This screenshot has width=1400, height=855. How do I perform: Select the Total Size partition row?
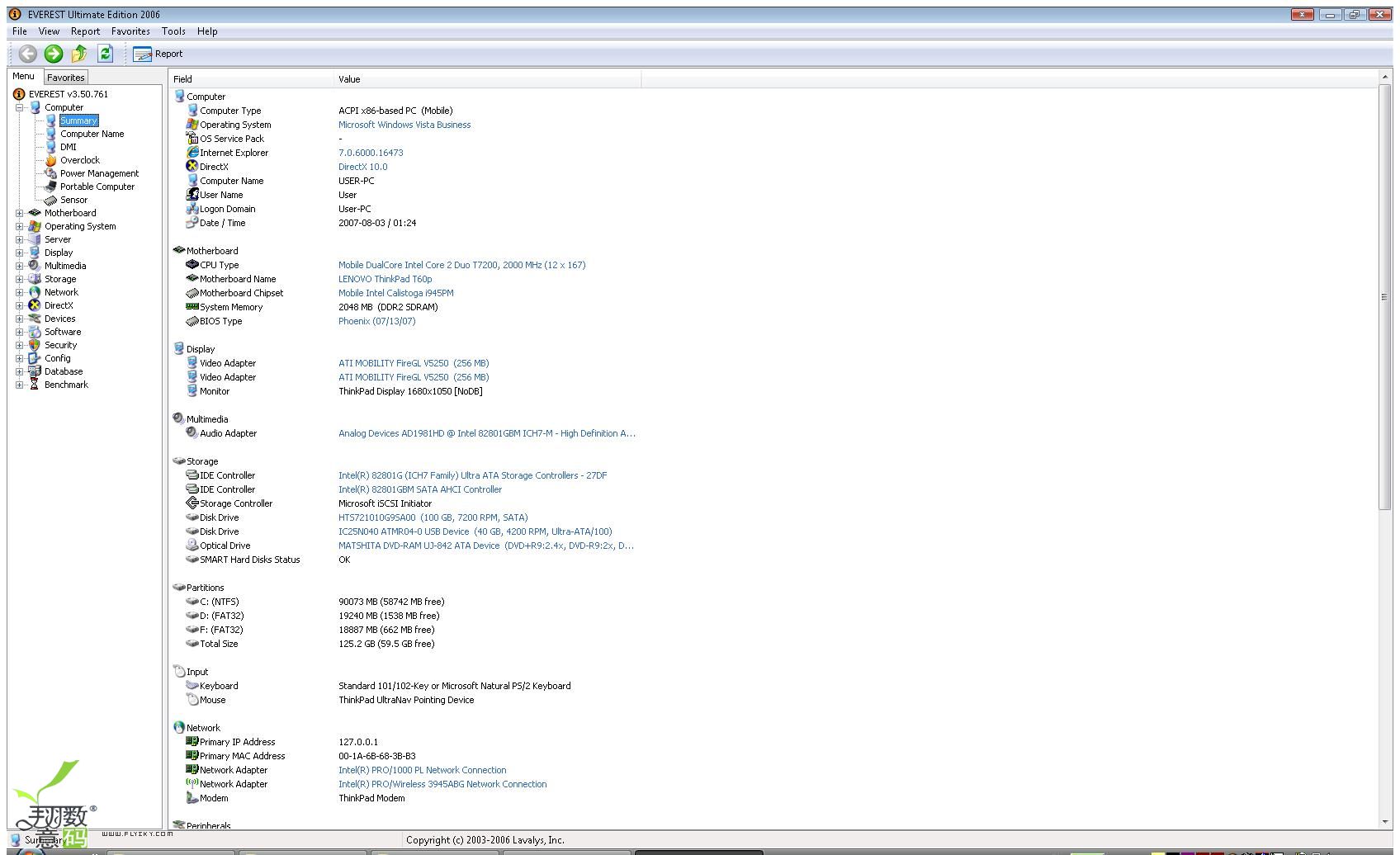point(404,644)
